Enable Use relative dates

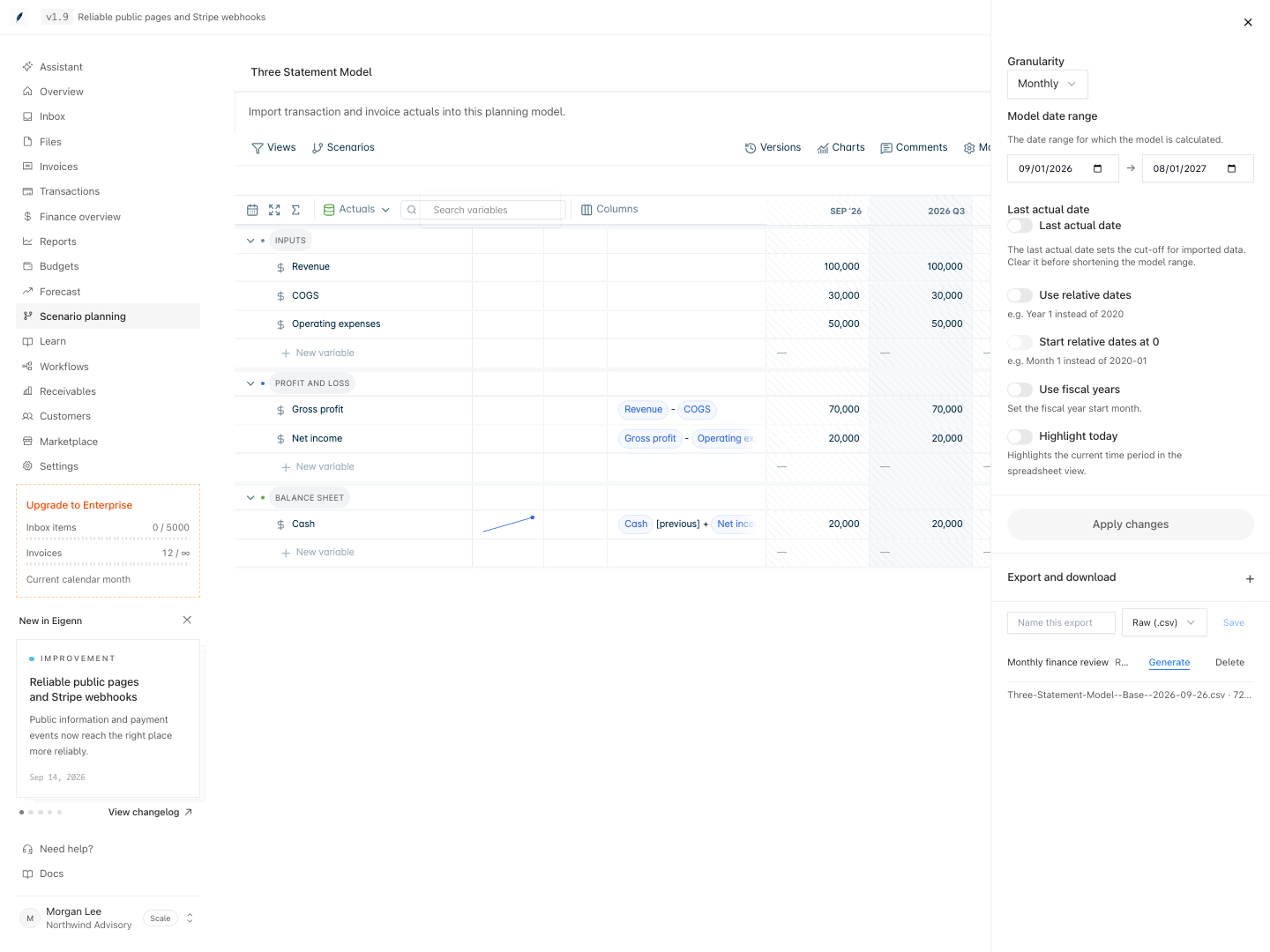pyautogui.click(x=1020, y=295)
